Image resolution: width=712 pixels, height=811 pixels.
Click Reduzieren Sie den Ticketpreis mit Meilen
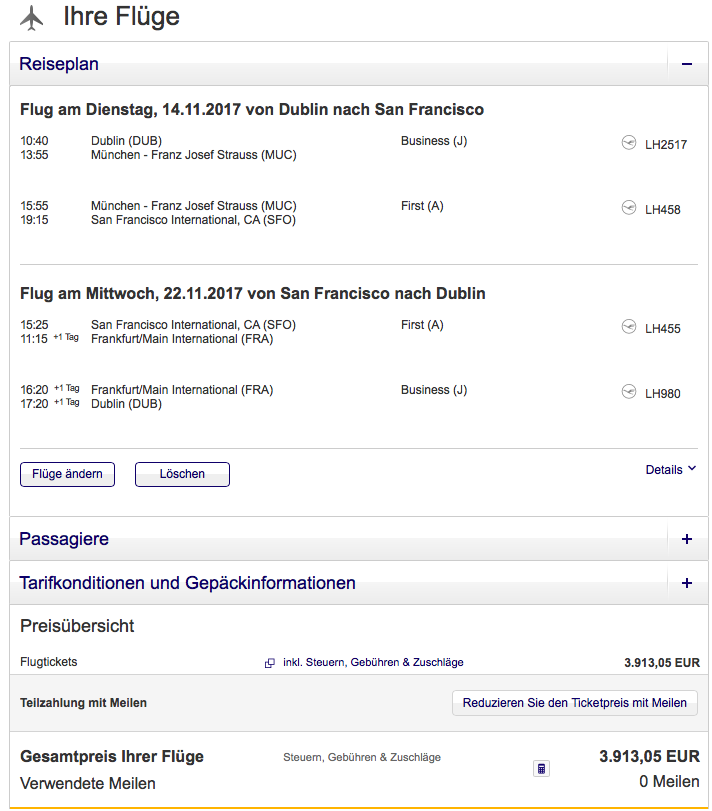click(x=574, y=703)
